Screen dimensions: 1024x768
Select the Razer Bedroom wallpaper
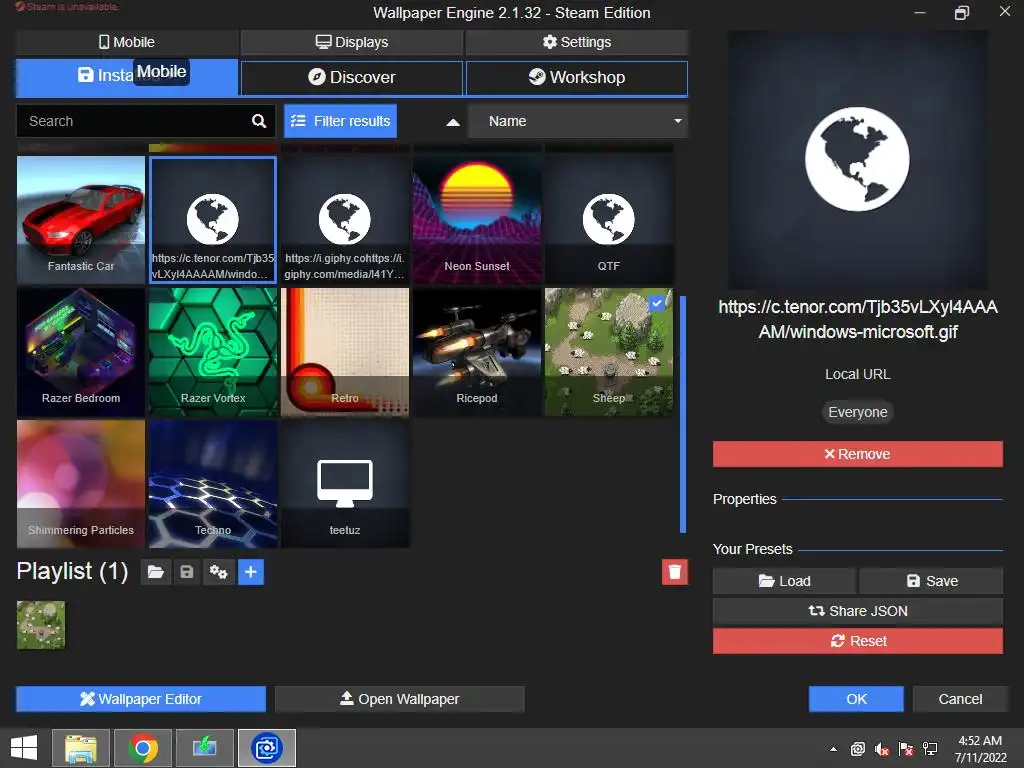[81, 352]
